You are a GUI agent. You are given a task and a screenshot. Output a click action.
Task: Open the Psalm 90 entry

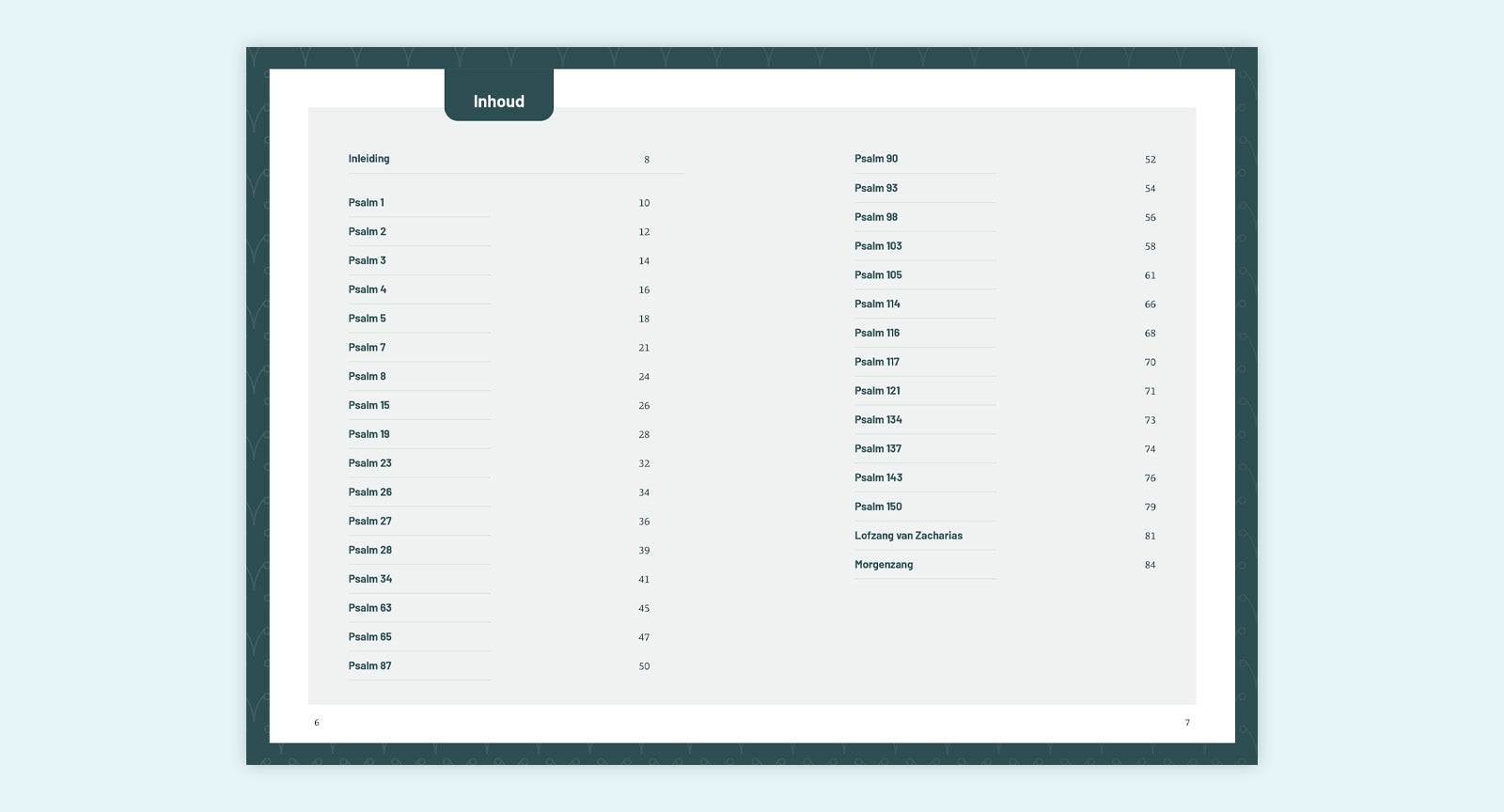coord(875,159)
